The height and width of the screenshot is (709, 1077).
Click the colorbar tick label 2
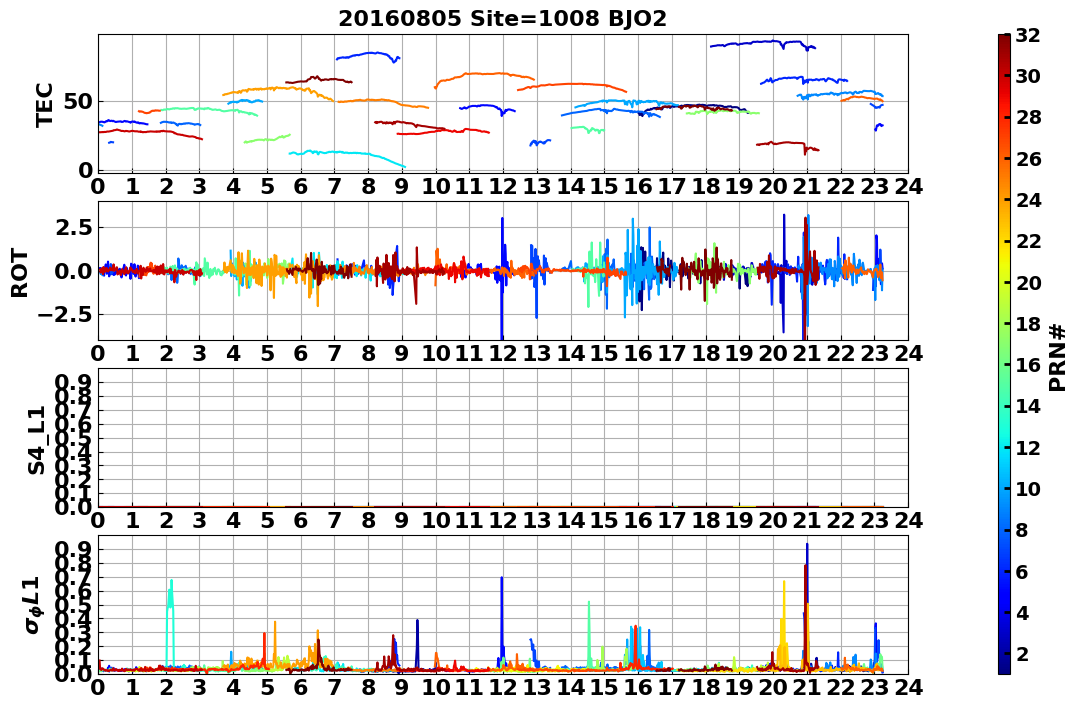(1021, 653)
